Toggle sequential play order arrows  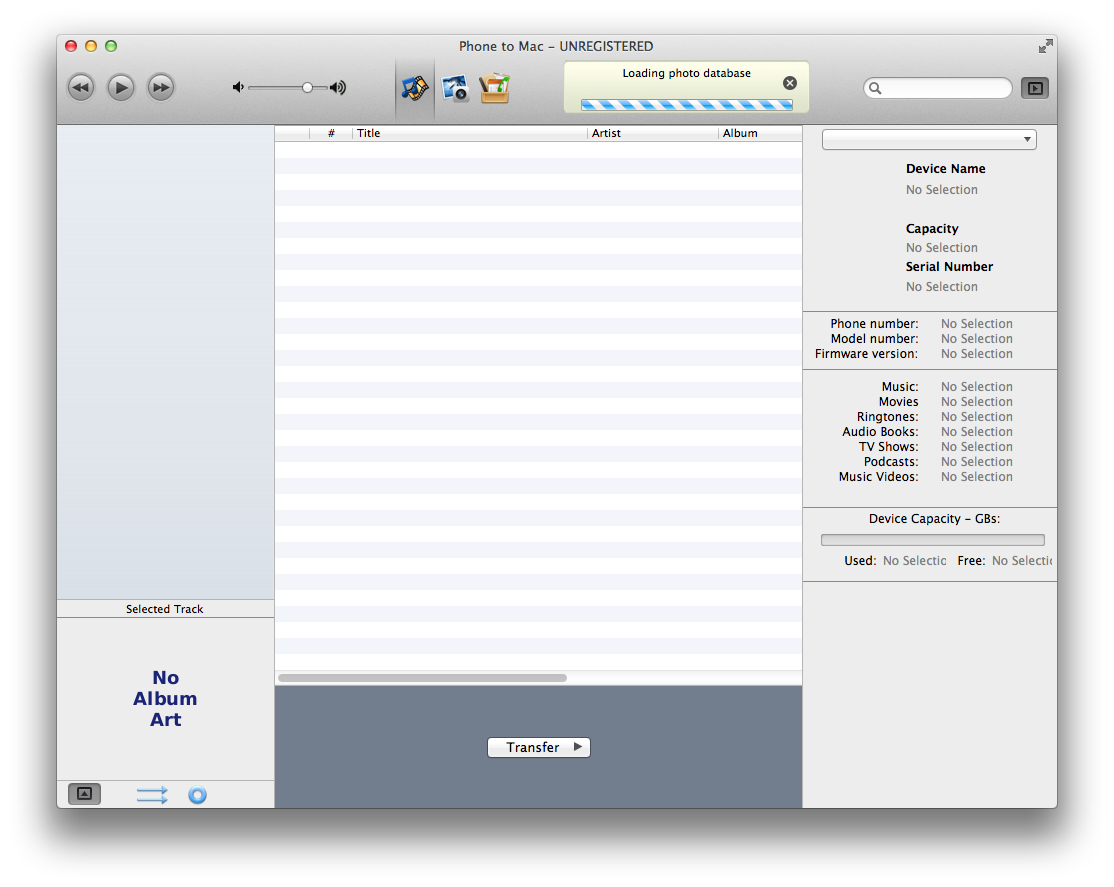[x=152, y=795]
